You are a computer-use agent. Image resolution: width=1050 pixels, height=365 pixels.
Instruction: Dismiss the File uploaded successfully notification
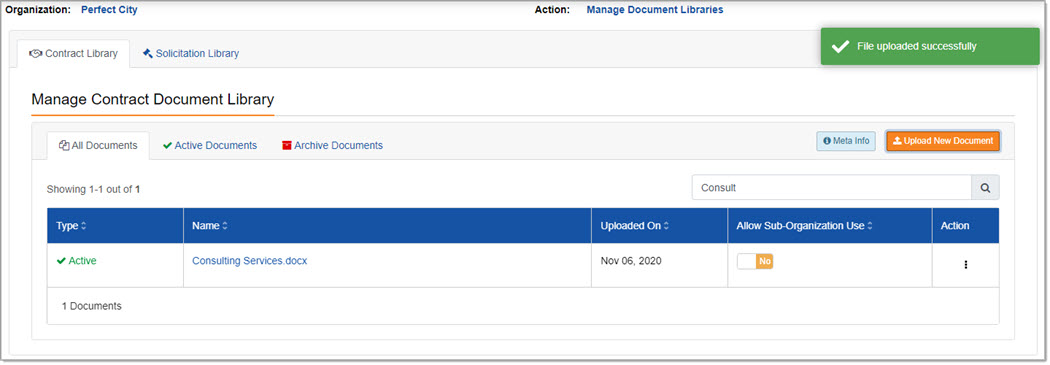[x=930, y=46]
